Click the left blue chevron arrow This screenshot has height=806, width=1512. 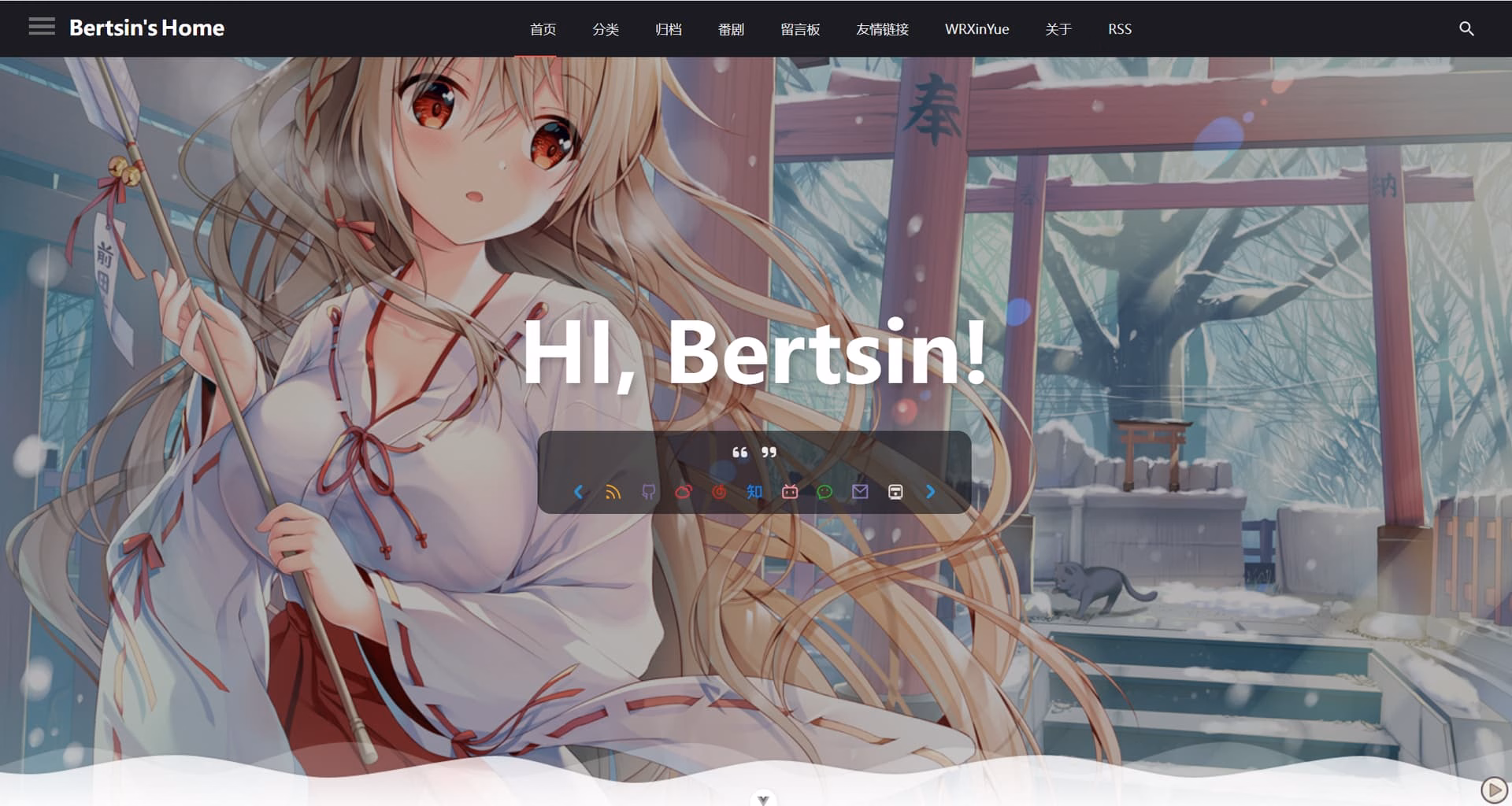(578, 492)
